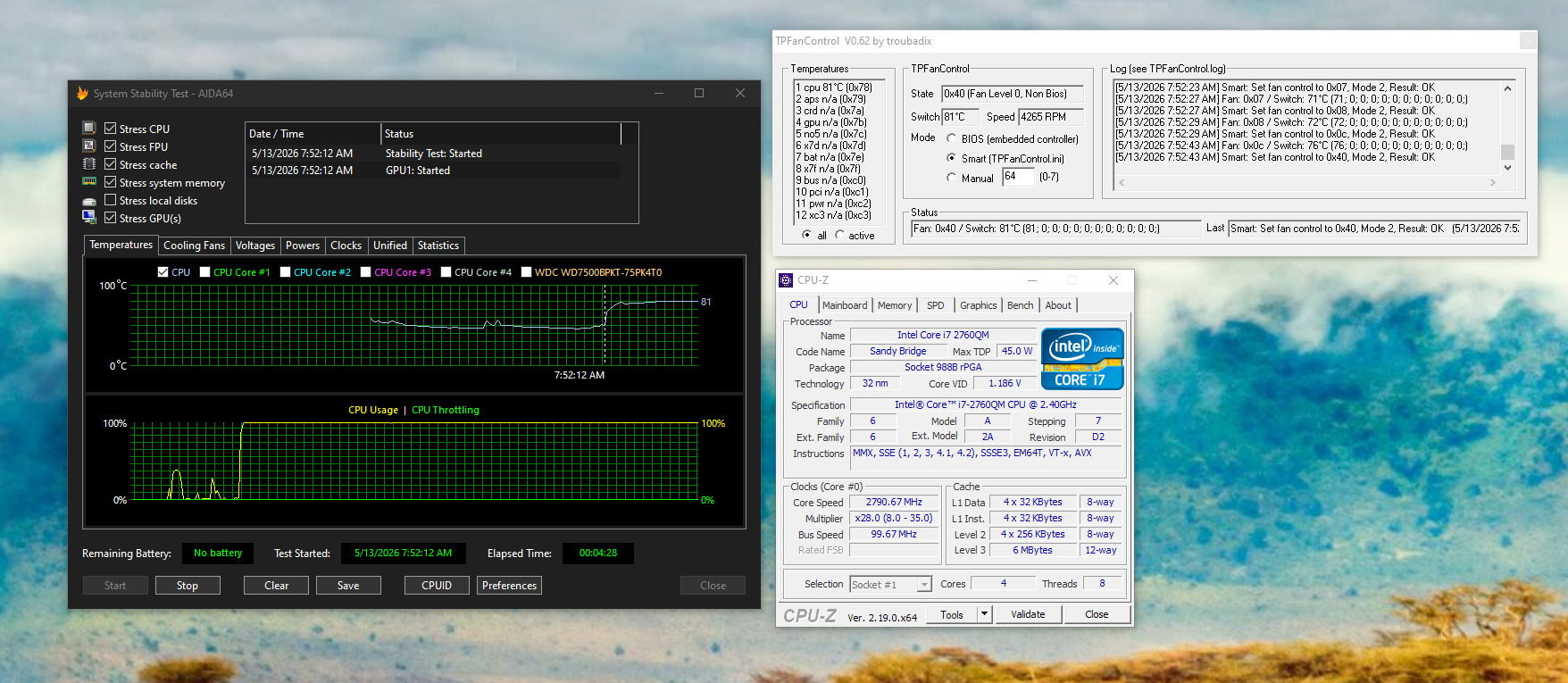Switch to the Cooling Fans tab
Viewport: 1568px width, 683px height.
194,246
